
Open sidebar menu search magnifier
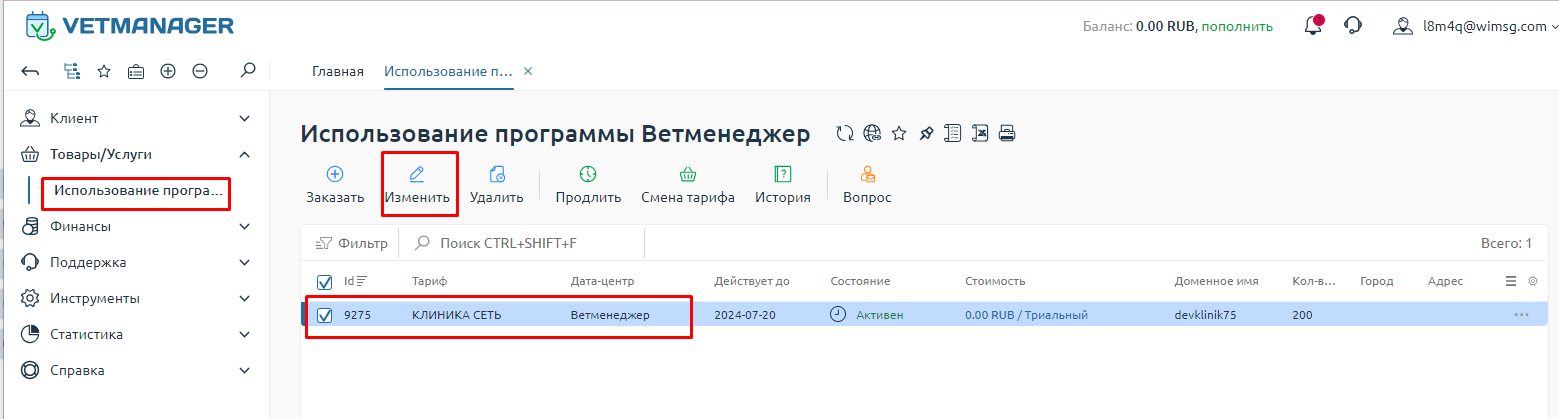click(249, 70)
